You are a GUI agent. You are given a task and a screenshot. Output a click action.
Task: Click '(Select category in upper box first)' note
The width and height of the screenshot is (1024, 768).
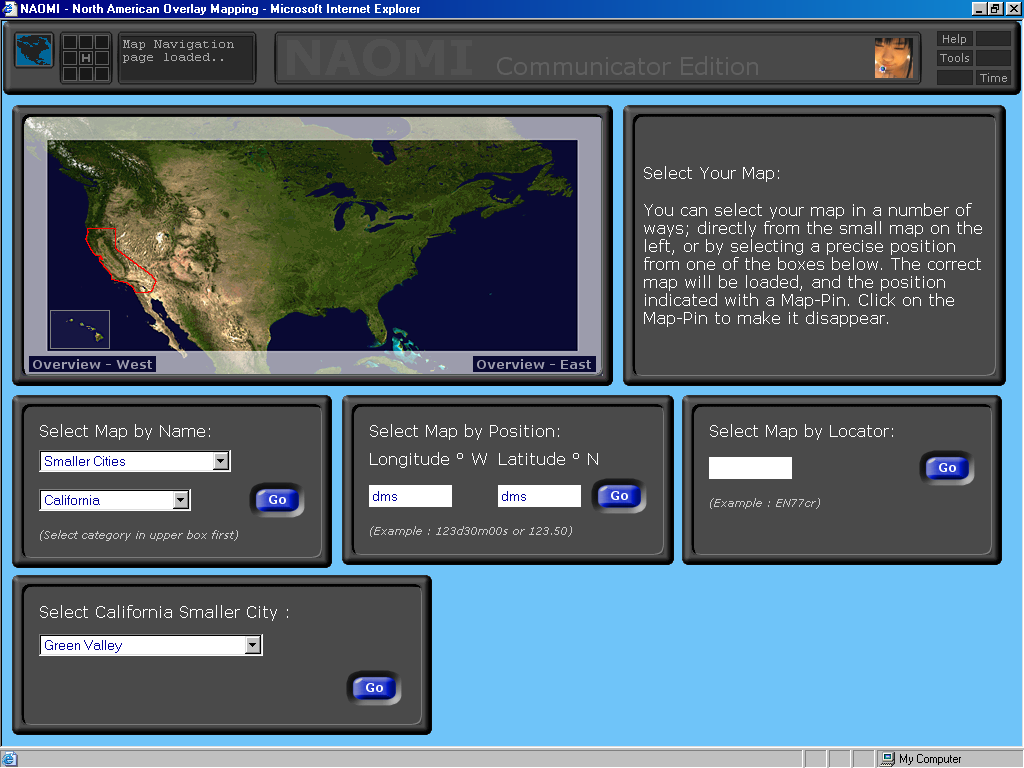pos(138,535)
